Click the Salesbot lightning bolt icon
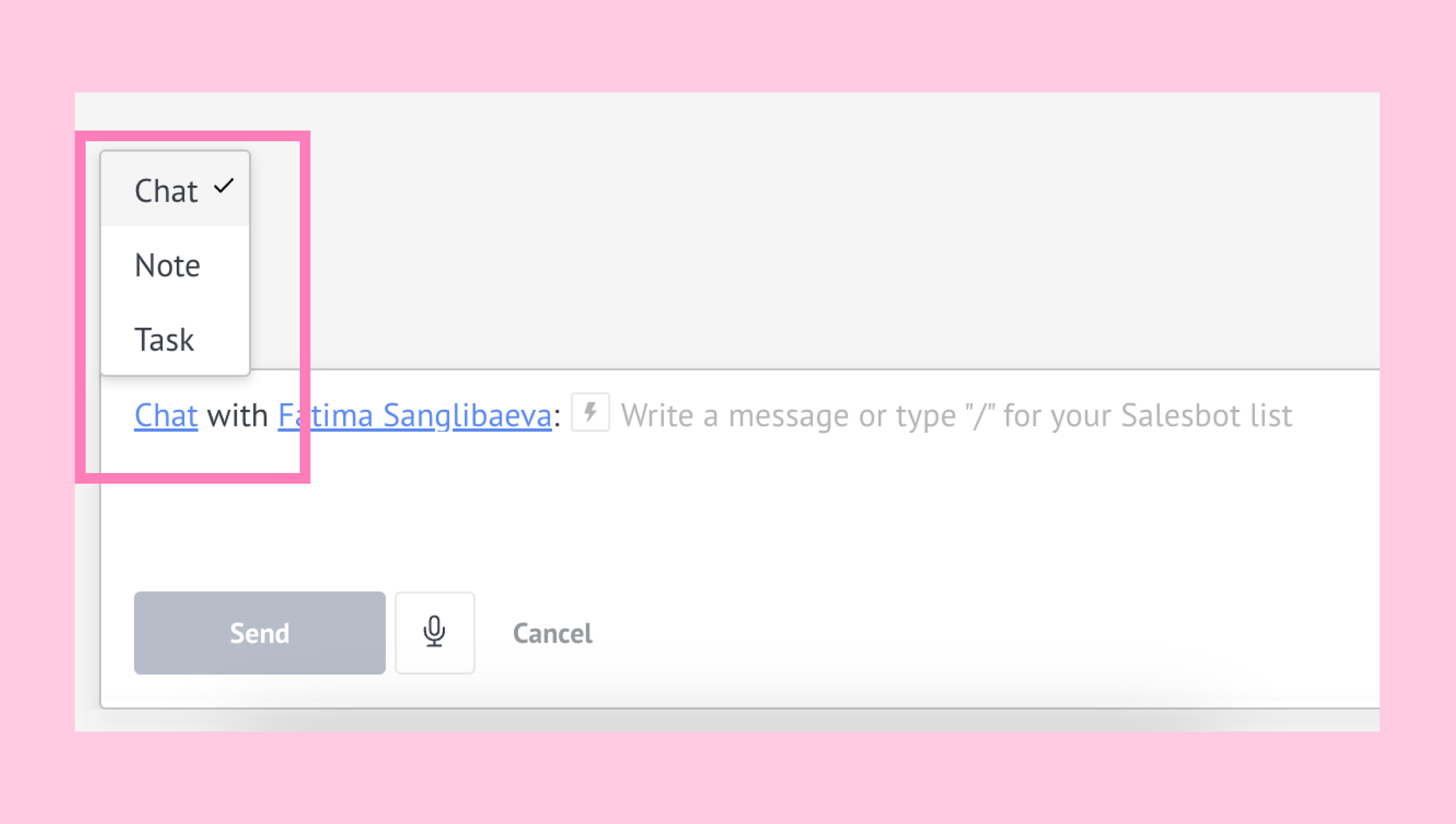The image size is (1456, 824). pos(590,412)
